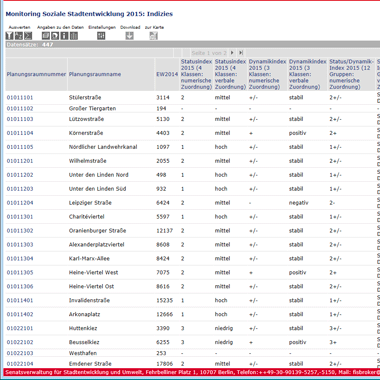Click the columns icon under Angaben zu den Daten
Screen dimensions: 380x380
(x=74, y=36)
